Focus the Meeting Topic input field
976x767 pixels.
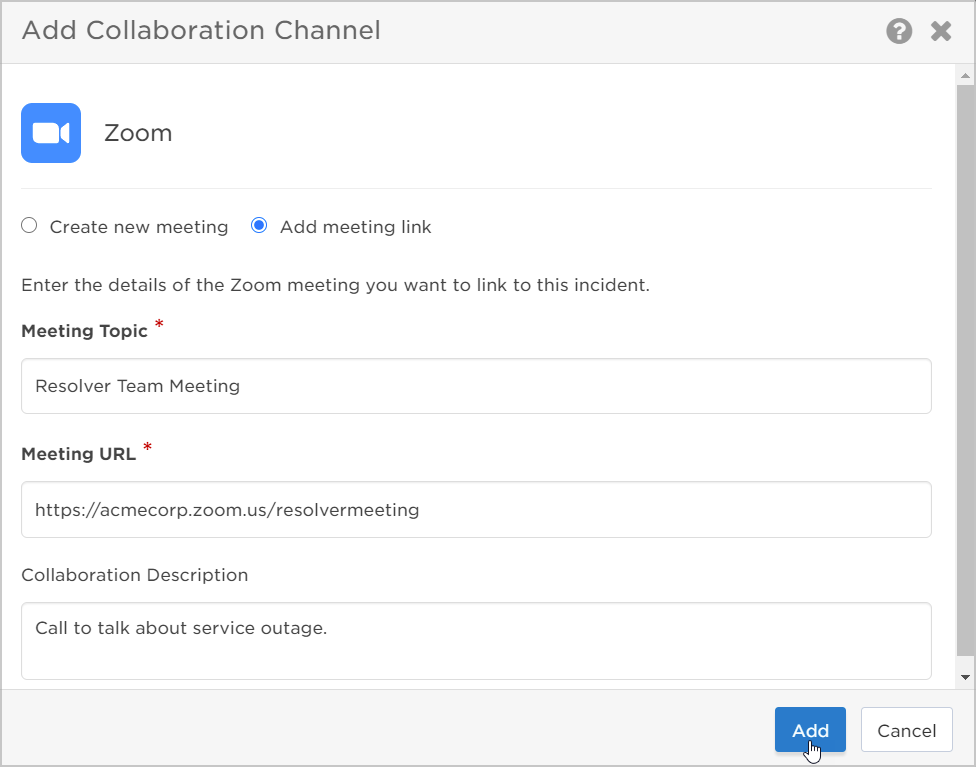pyautogui.click(x=476, y=386)
